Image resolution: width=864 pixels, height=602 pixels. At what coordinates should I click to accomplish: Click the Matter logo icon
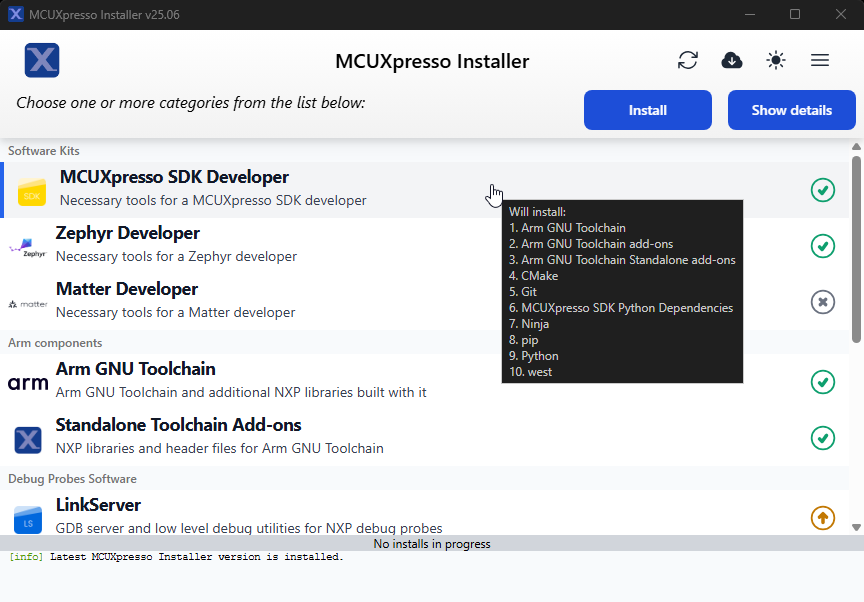coord(28,303)
